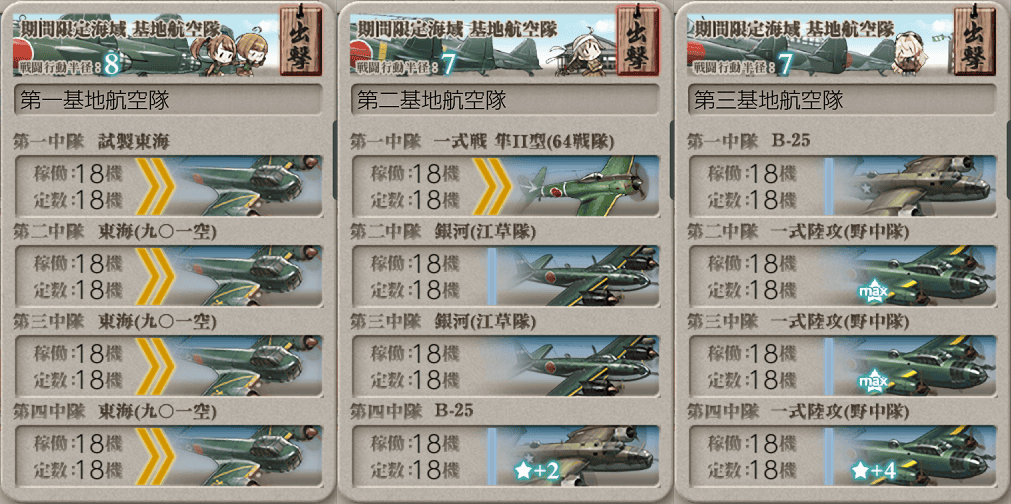
Task: Click the yellow proficiency chevrons on 試製東海
Action: 155,186
